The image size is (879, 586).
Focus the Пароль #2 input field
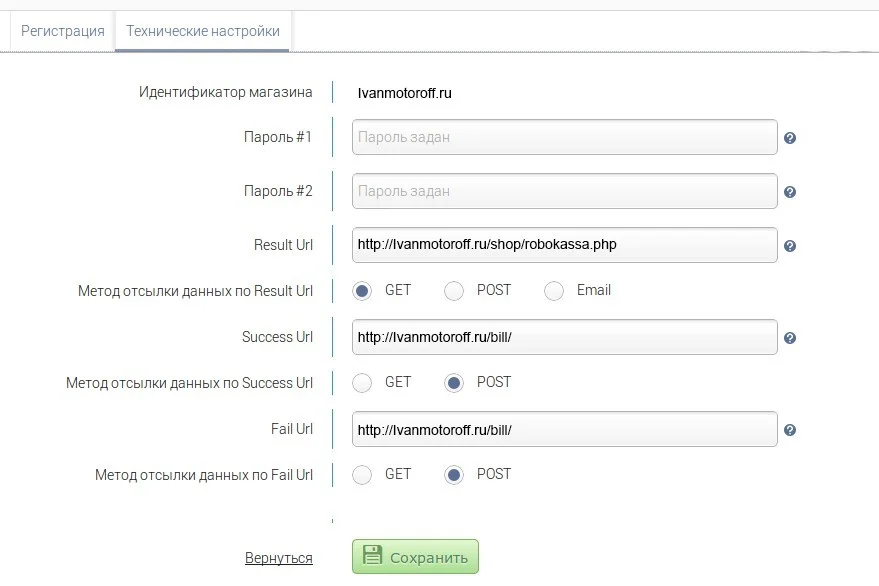point(564,191)
